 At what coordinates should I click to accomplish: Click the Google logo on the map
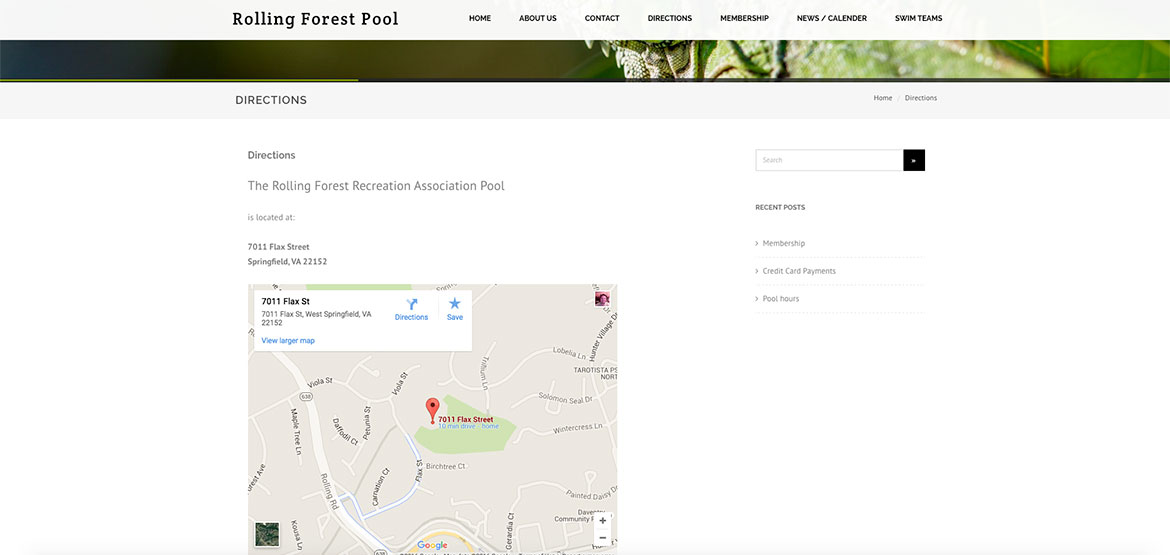(432, 545)
